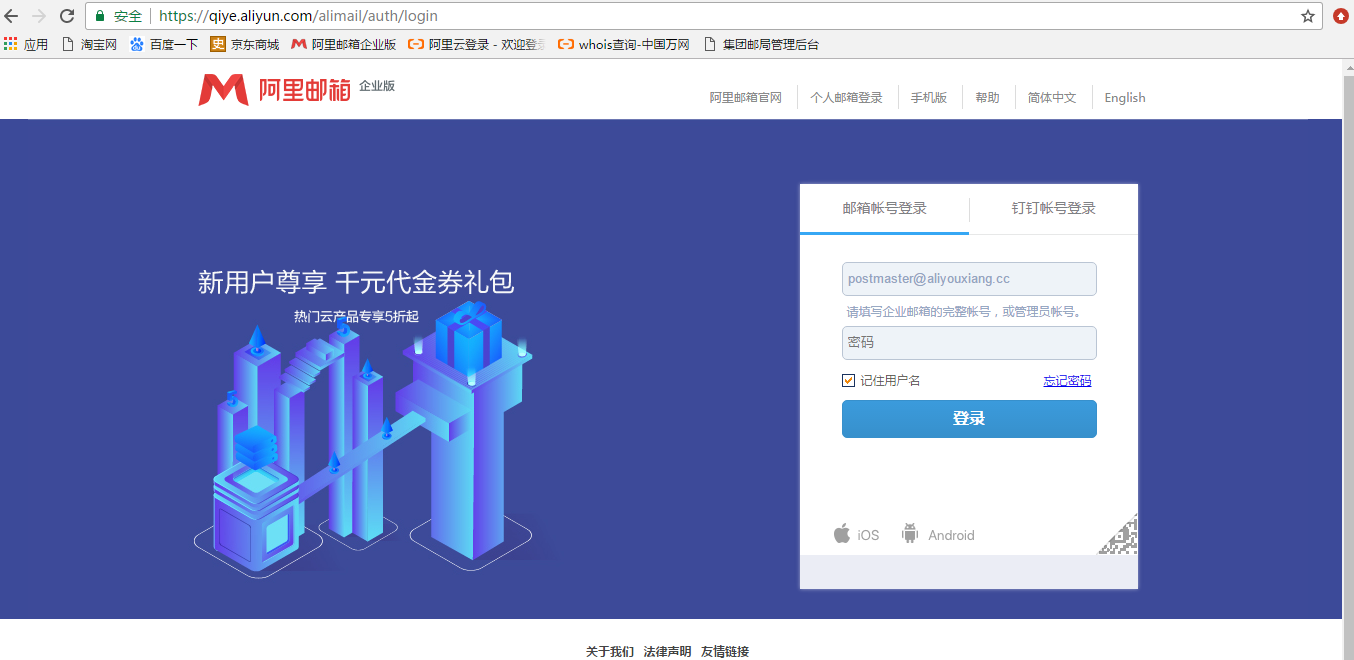
Task: Click the Alimail red M logo
Action: pos(223,90)
